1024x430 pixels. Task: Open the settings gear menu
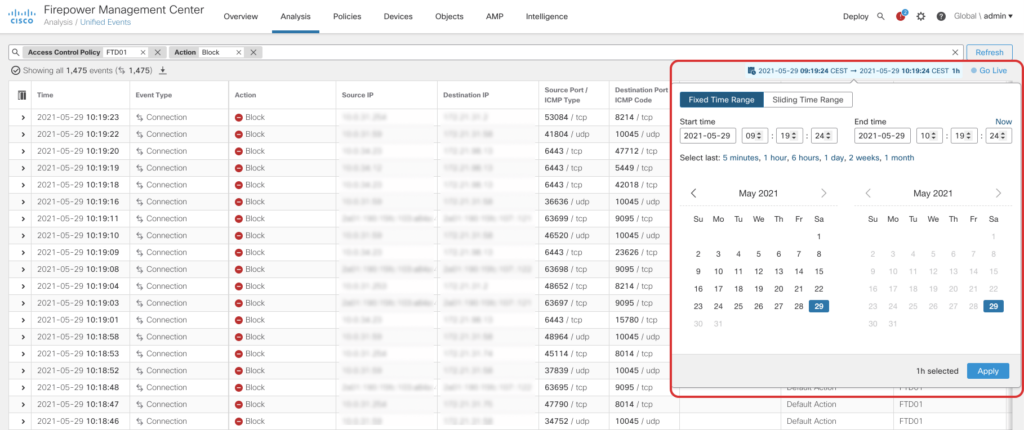coord(921,16)
